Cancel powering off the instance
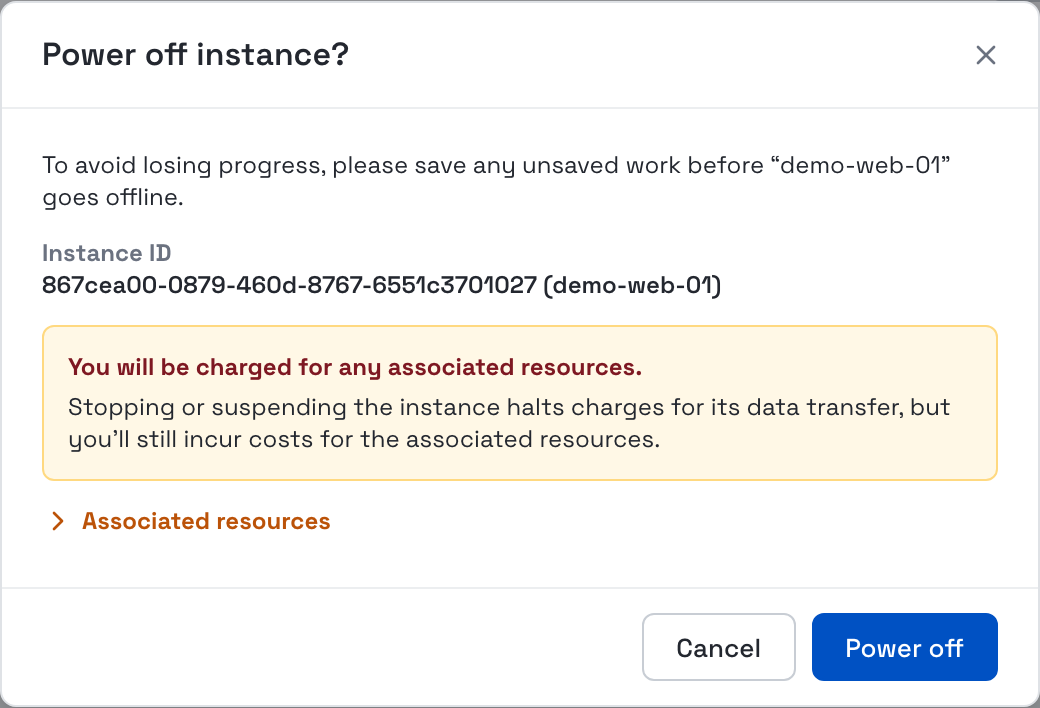The width and height of the screenshot is (1040, 708). click(718, 647)
